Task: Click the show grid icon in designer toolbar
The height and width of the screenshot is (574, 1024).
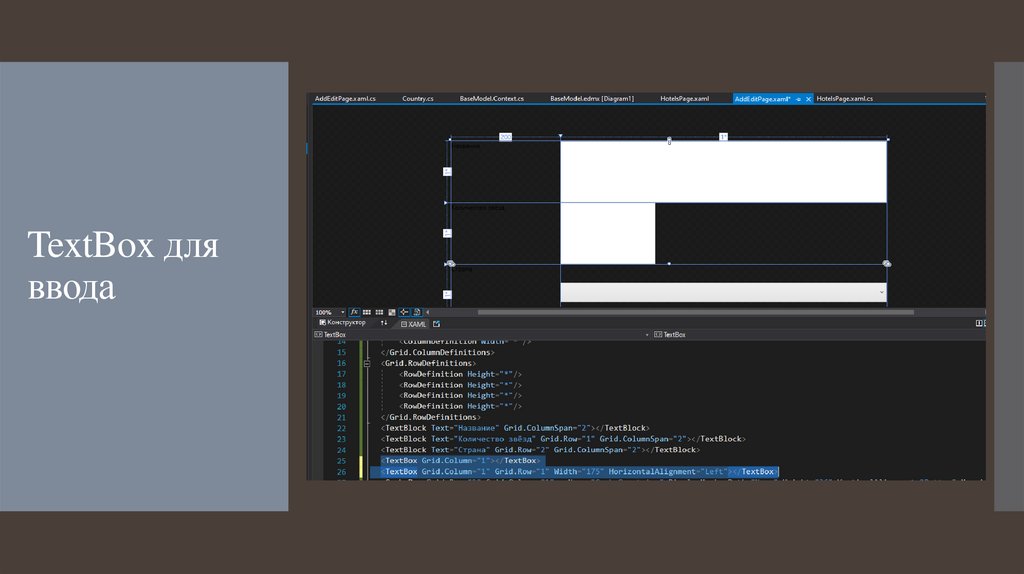Action: [367, 312]
